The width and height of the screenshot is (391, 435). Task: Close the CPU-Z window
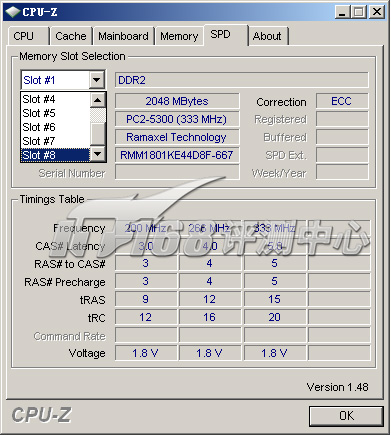click(x=377, y=12)
